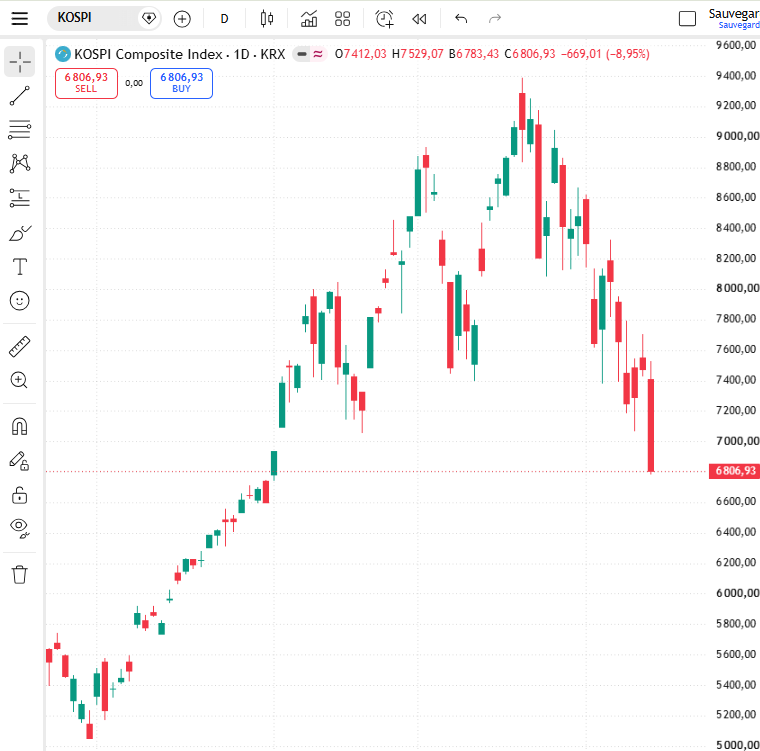Undo the last chart action
760x751 pixels.
(461, 19)
